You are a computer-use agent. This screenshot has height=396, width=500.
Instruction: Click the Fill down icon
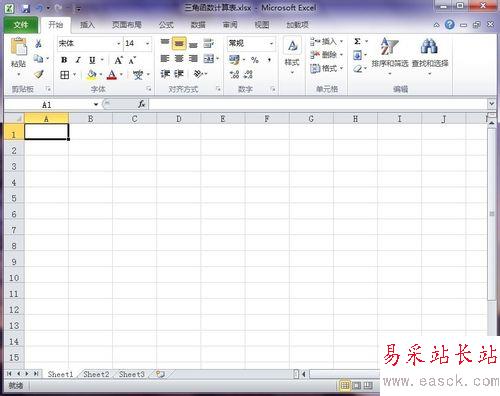click(357, 55)
